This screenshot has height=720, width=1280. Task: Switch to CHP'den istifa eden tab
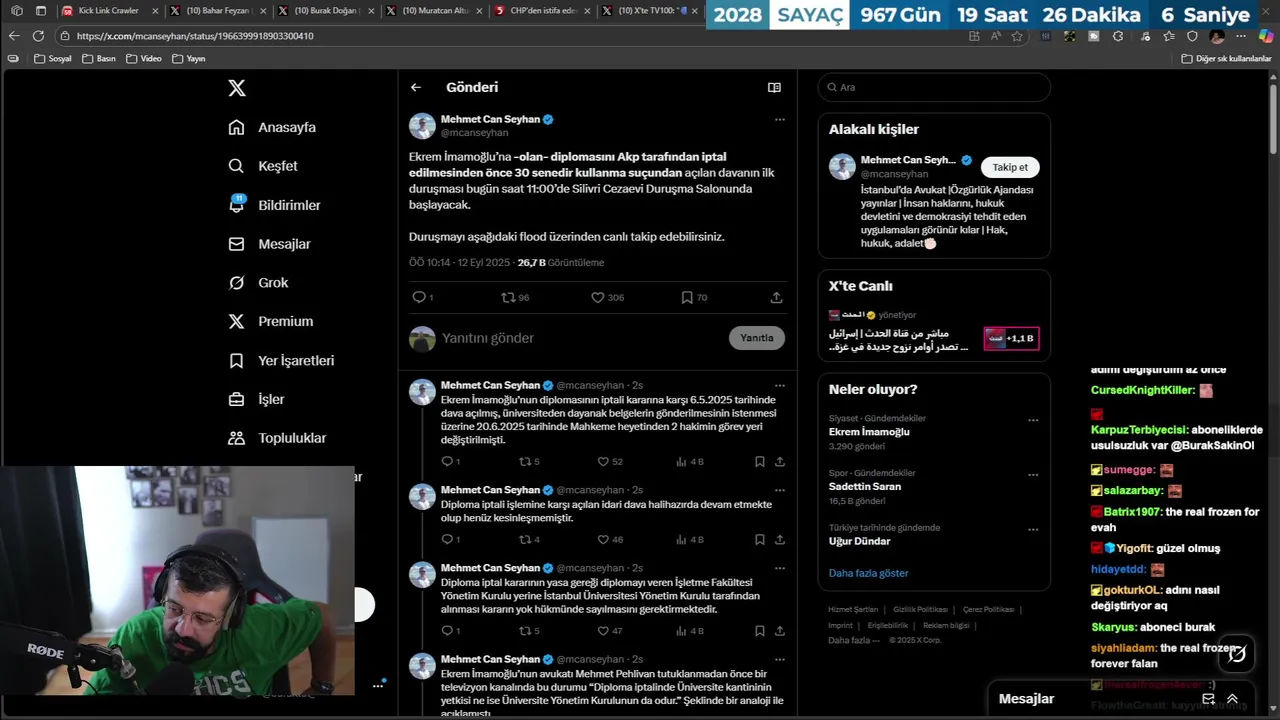coord(542,10)
